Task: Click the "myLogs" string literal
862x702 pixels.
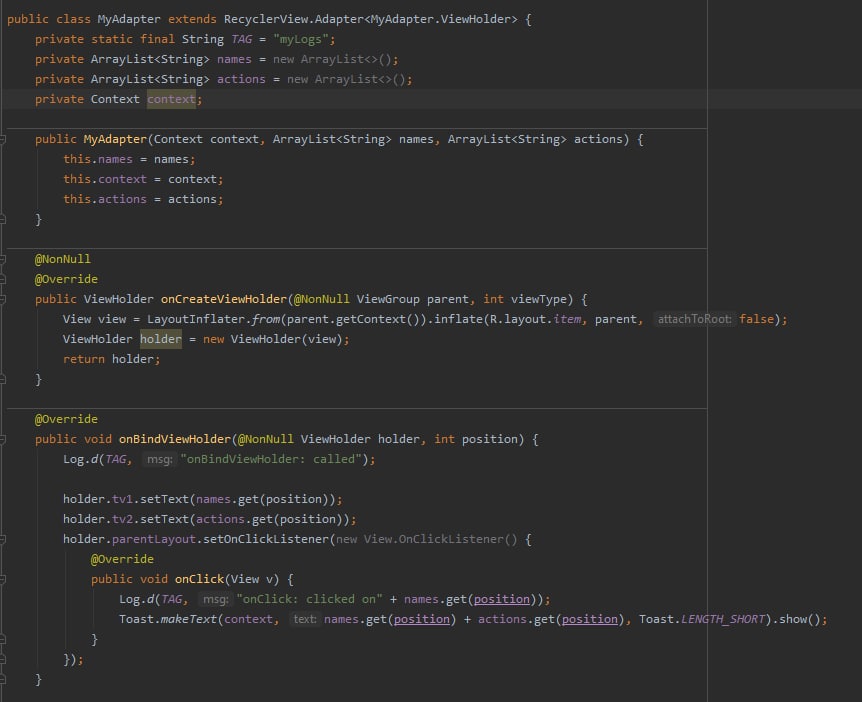Action: click(301, 39)
